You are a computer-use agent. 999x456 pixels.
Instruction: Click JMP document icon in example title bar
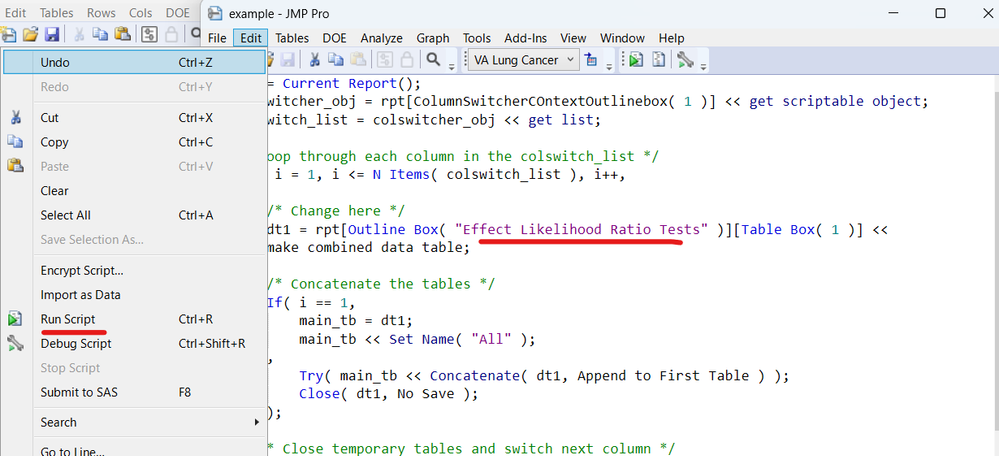pos(216,13)
